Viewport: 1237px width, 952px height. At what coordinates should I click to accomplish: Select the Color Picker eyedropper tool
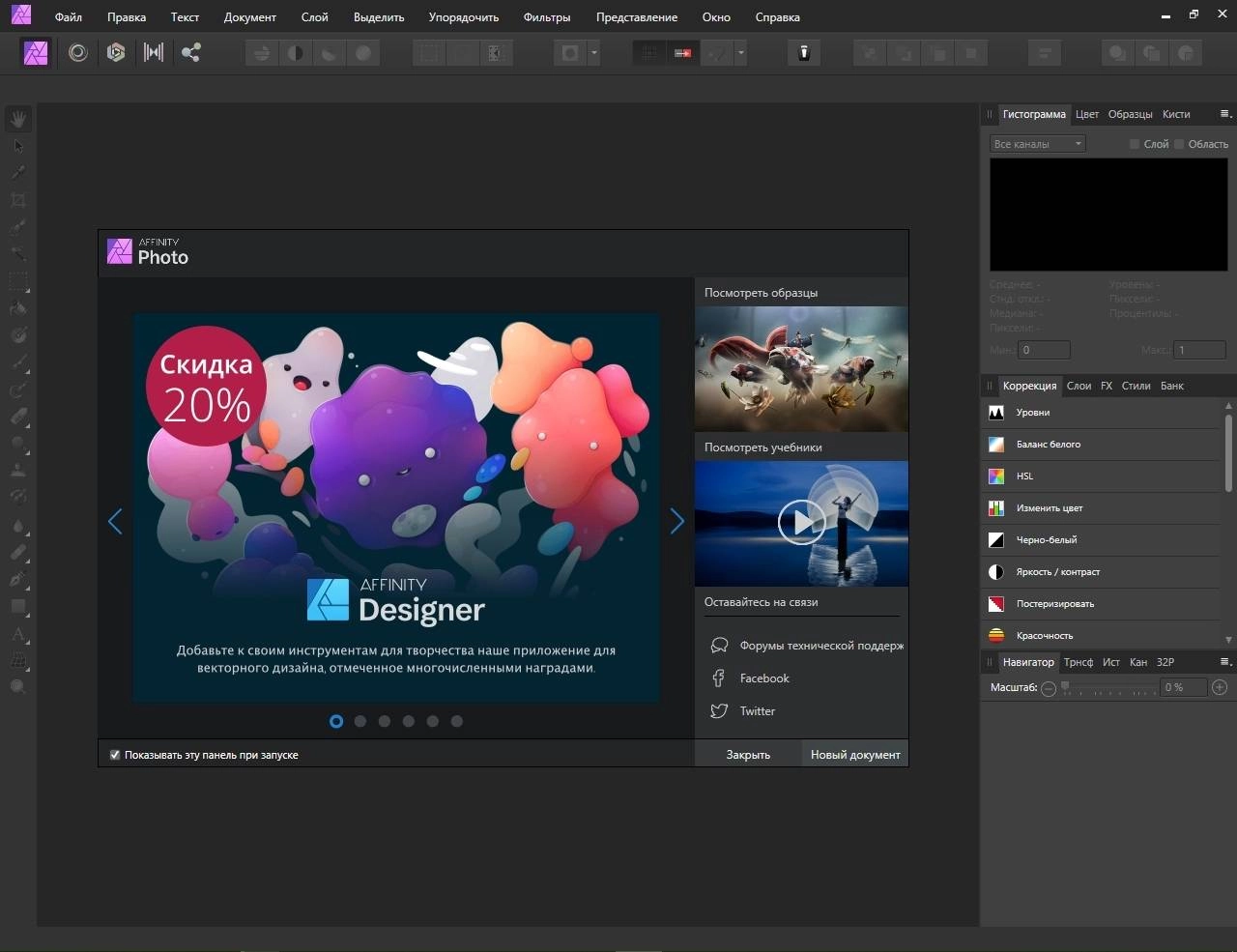(x=18, y=173)
